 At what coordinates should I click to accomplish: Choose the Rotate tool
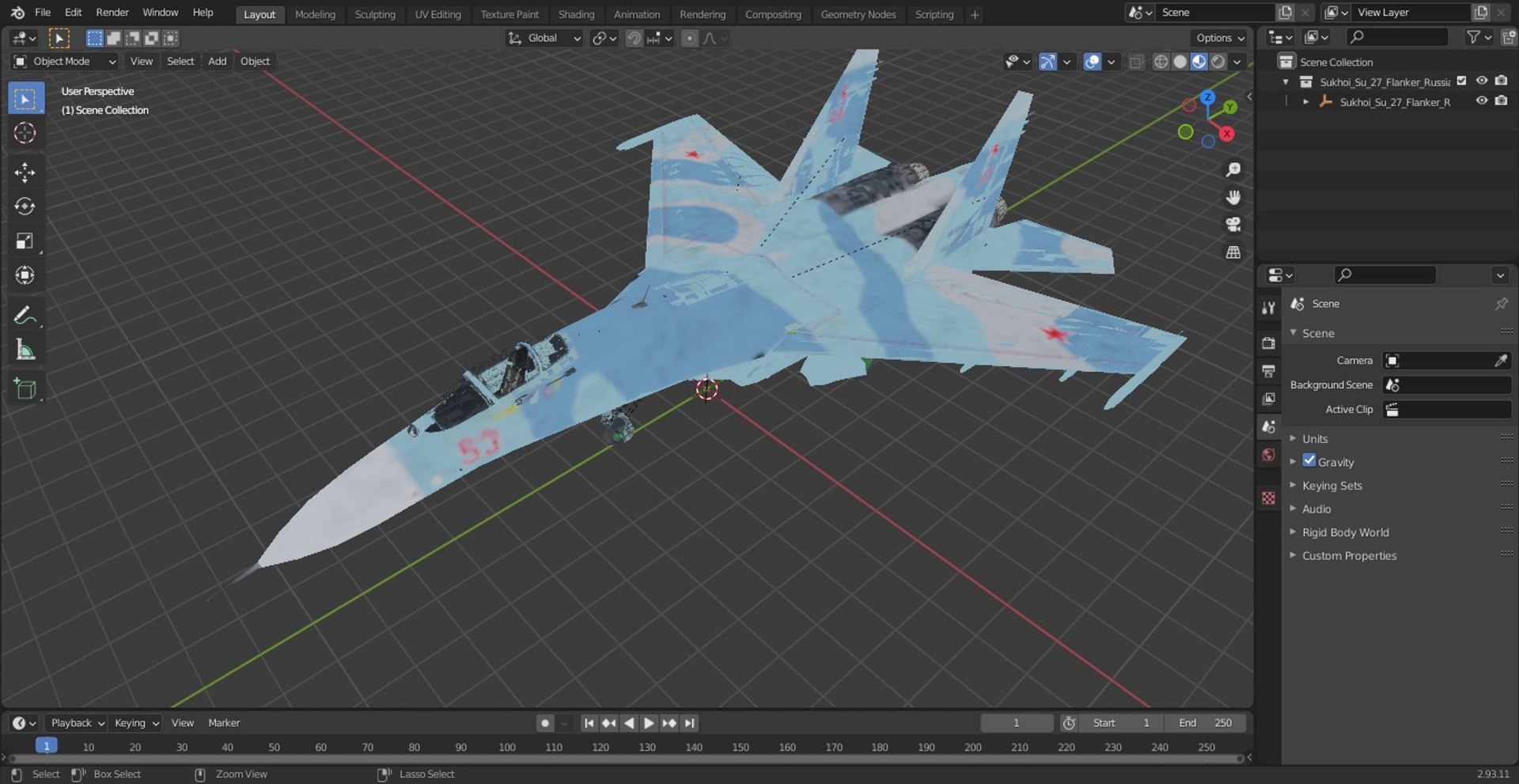click(x=25, y=206)
